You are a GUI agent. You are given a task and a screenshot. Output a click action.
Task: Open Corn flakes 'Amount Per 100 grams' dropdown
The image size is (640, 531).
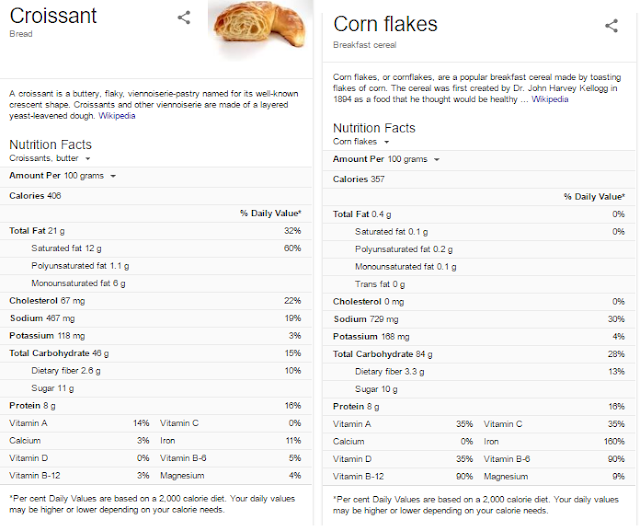coord(386,159)
